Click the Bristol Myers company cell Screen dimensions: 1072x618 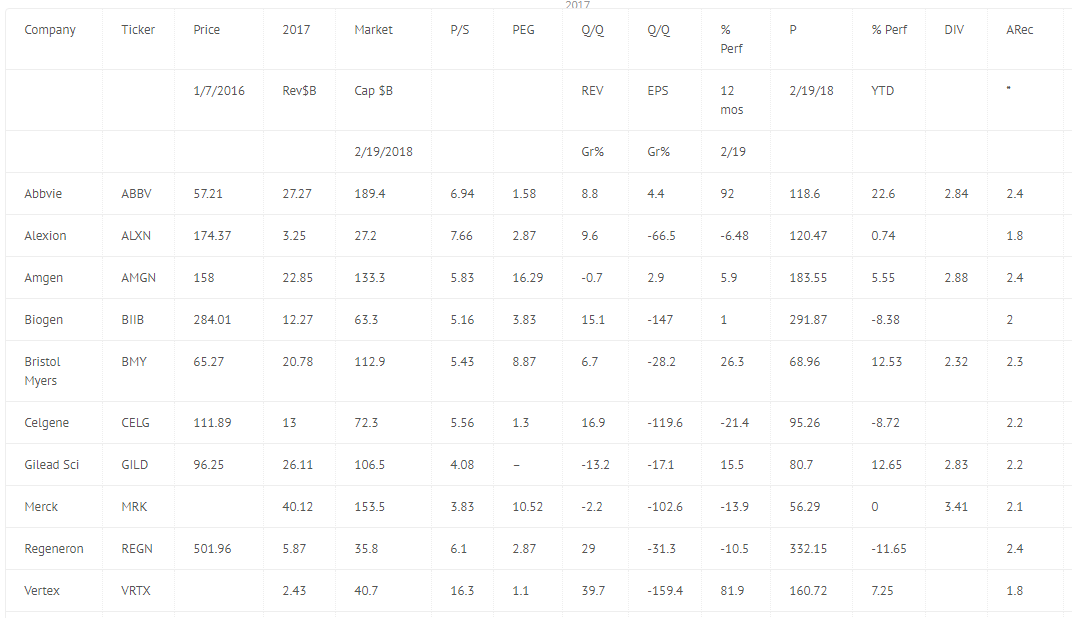[42, 371]
